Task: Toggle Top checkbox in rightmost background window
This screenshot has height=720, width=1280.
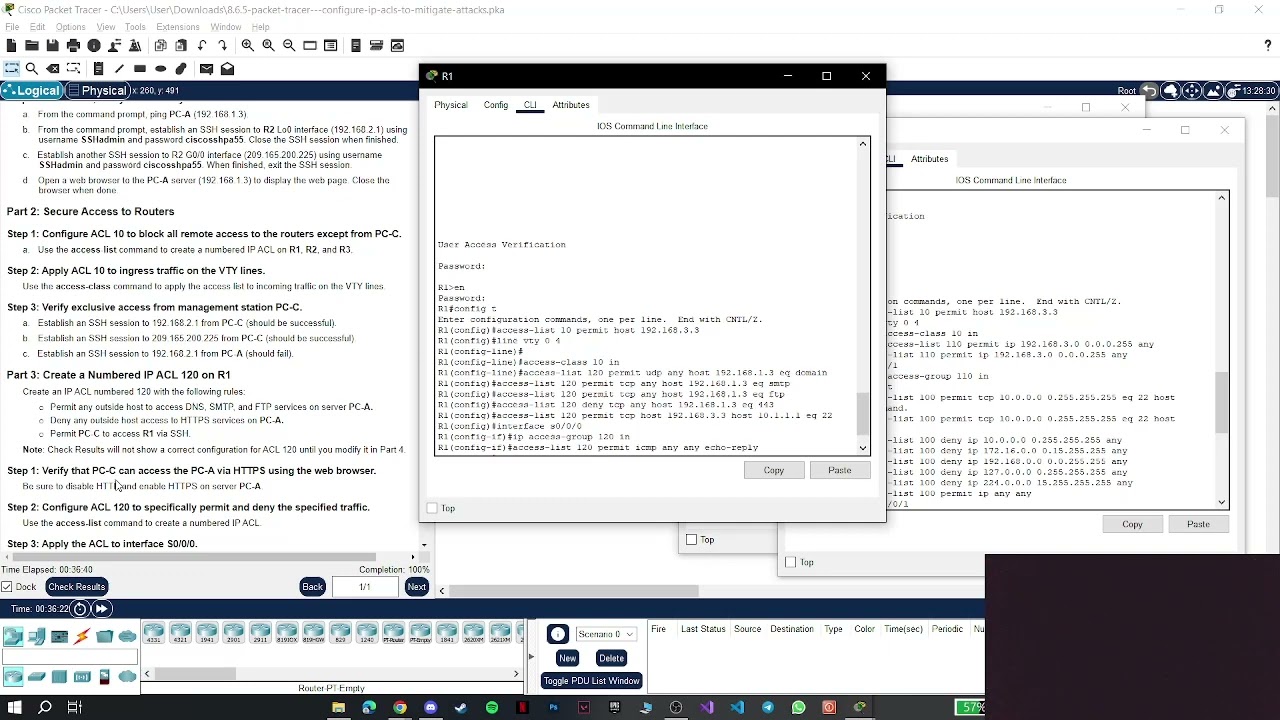Action: (x=790, y=562)
